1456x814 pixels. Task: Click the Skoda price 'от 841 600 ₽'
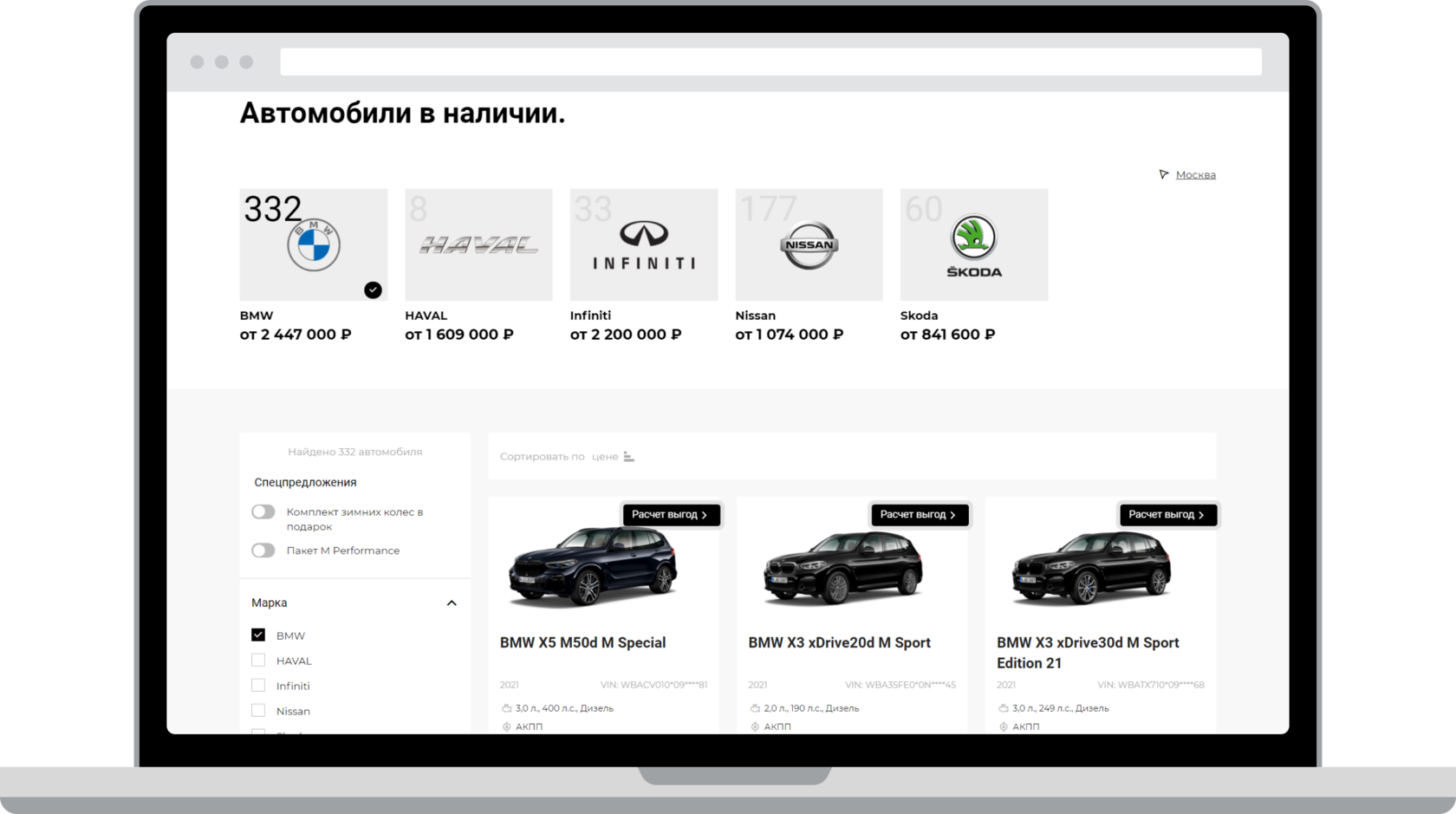948,335
